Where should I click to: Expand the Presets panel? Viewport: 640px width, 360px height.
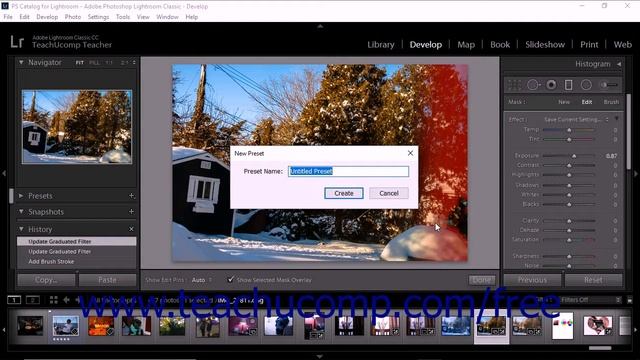click(21, 196)
